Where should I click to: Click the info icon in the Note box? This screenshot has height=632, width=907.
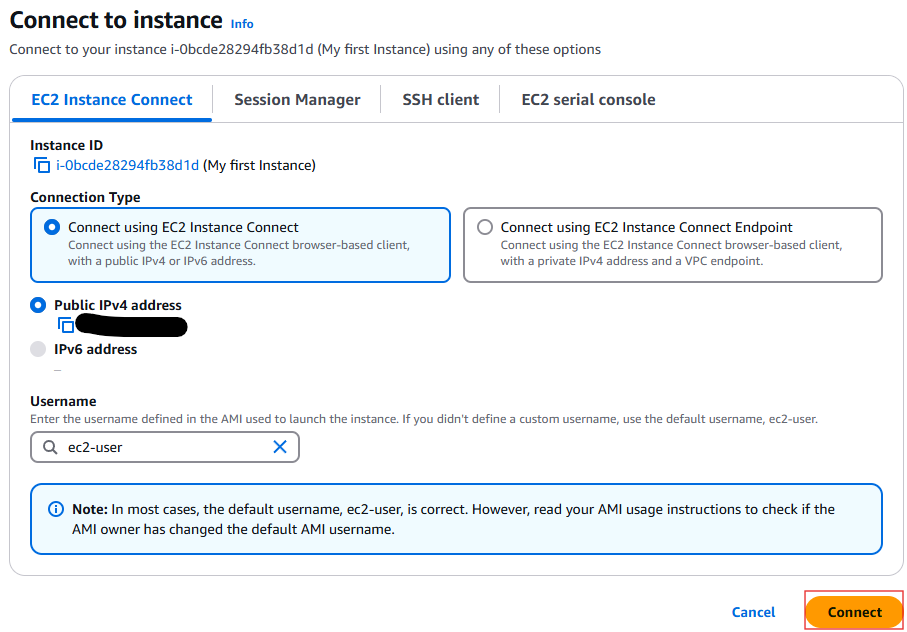pos(56,509)
